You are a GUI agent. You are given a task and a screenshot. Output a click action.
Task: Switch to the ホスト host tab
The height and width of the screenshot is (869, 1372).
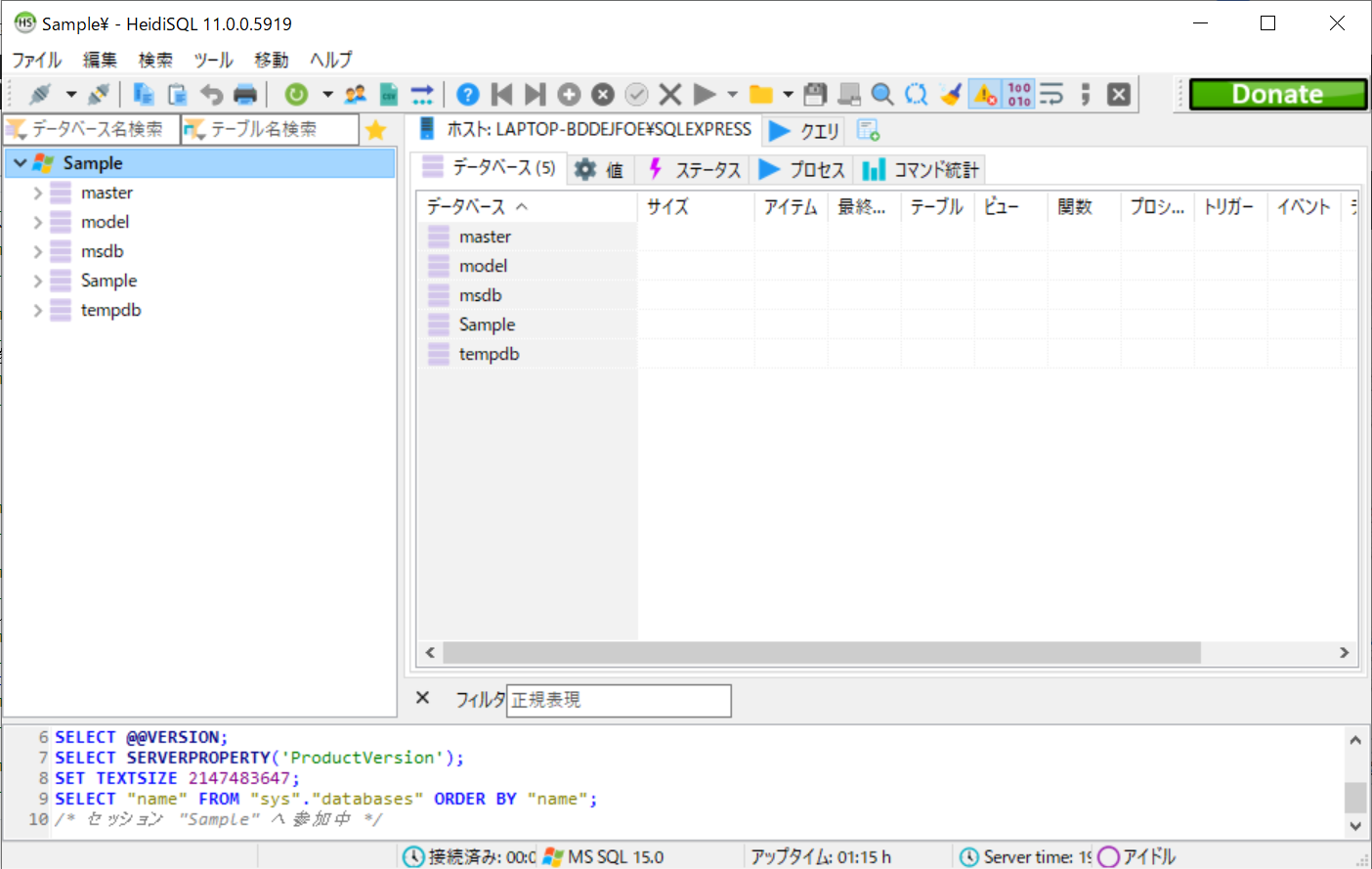coord(584,129)
